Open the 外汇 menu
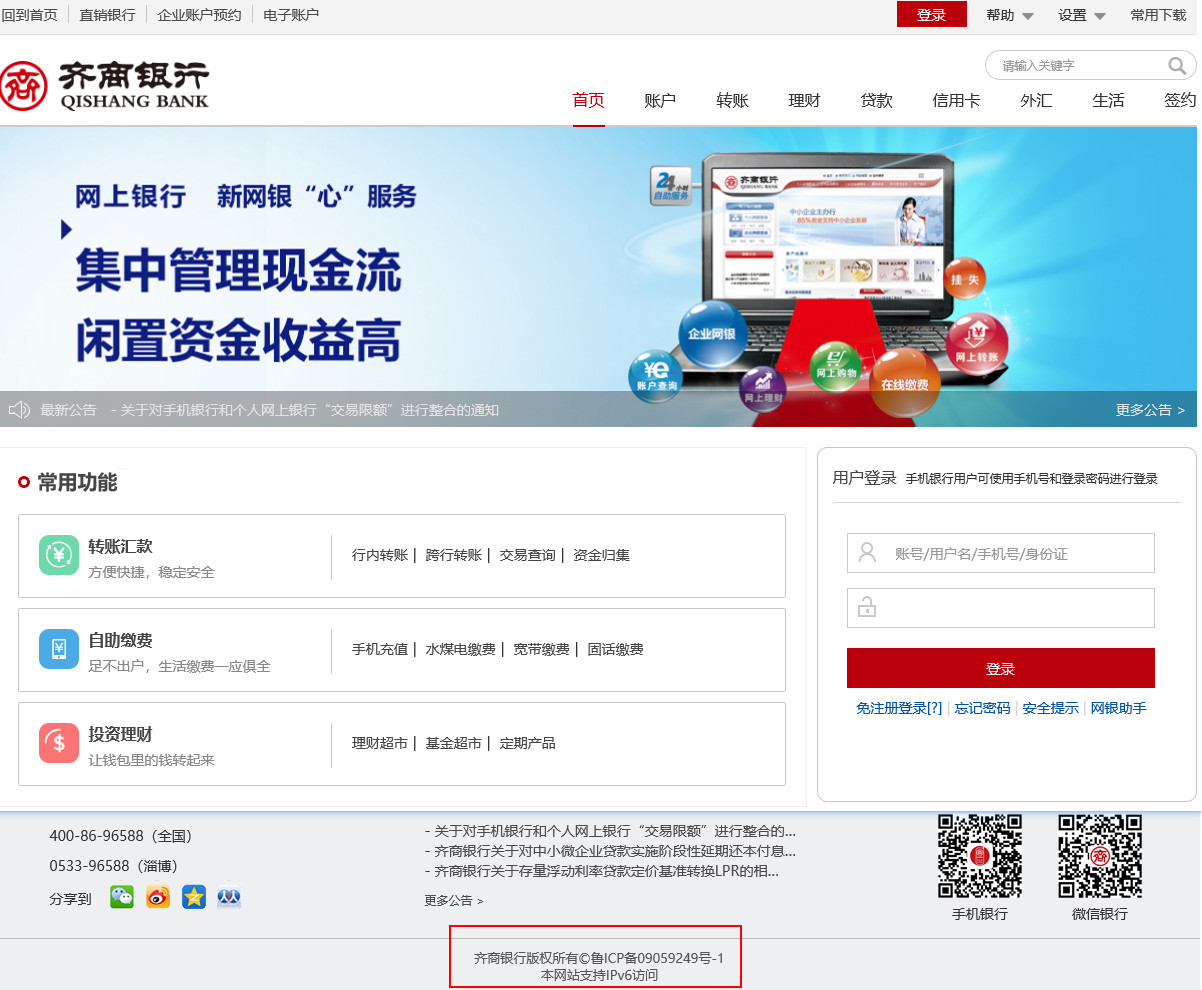 coord(1036,100)
